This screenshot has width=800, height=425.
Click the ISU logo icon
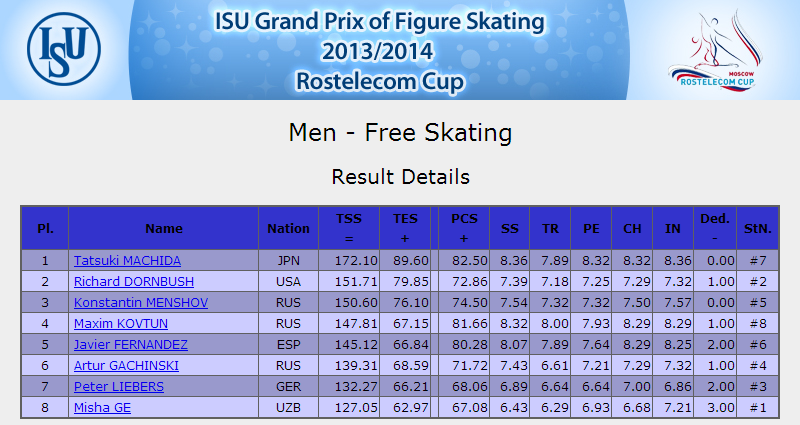tap(64, 49)
